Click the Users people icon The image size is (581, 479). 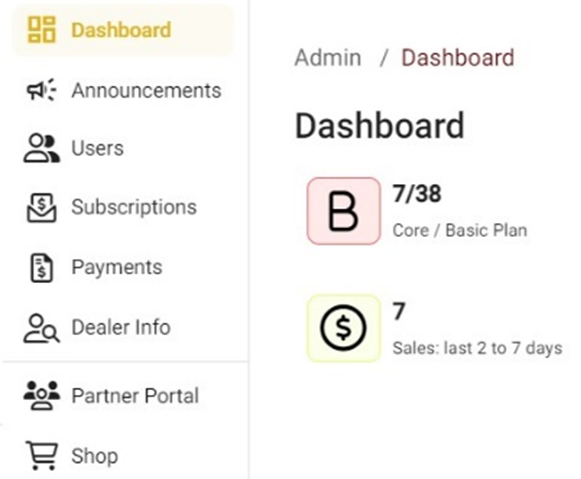(x=42, y=148)
